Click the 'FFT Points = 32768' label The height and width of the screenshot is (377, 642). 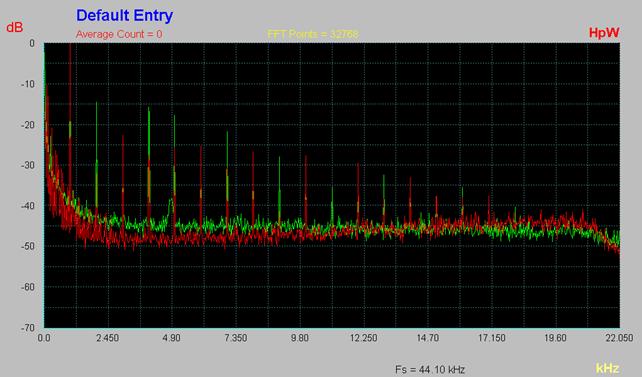pyautogui.click(x=313, y=34)
